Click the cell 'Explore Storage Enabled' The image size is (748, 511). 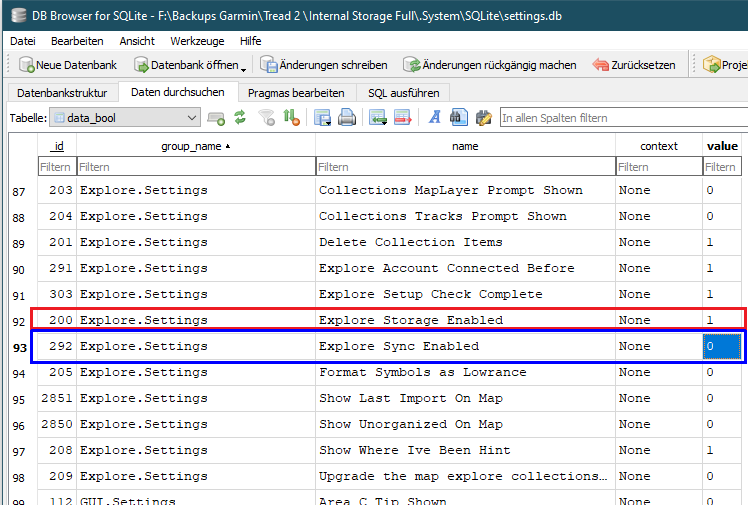465,320
